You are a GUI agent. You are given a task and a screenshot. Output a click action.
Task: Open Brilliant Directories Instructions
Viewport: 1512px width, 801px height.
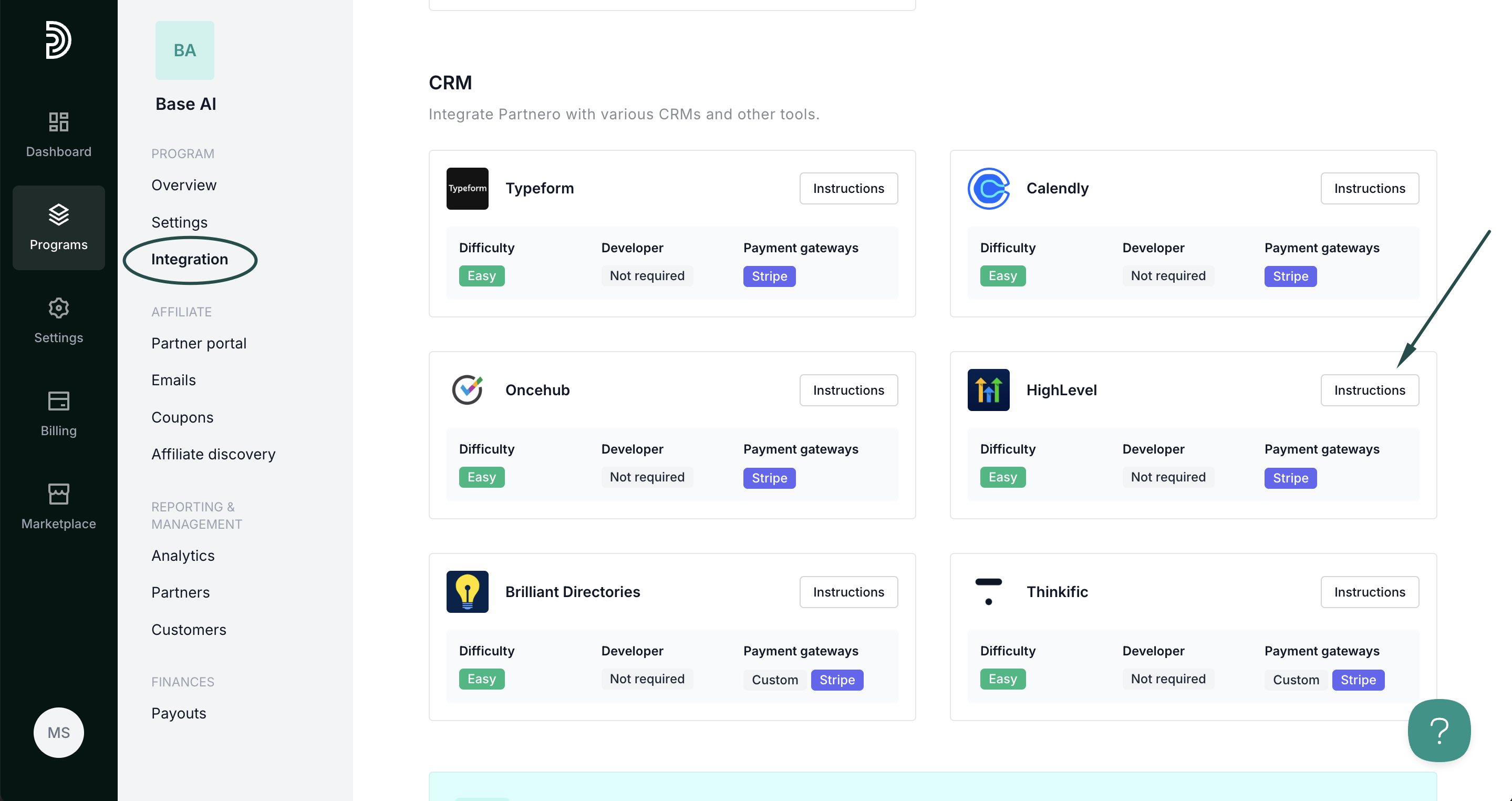(x=848, y=592)
